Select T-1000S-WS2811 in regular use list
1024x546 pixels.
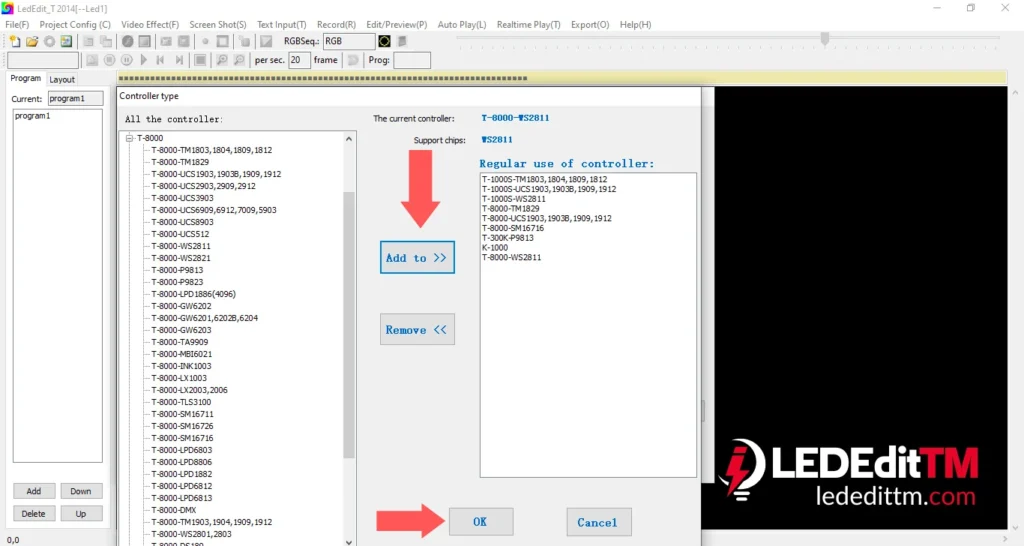click(514, 199)
